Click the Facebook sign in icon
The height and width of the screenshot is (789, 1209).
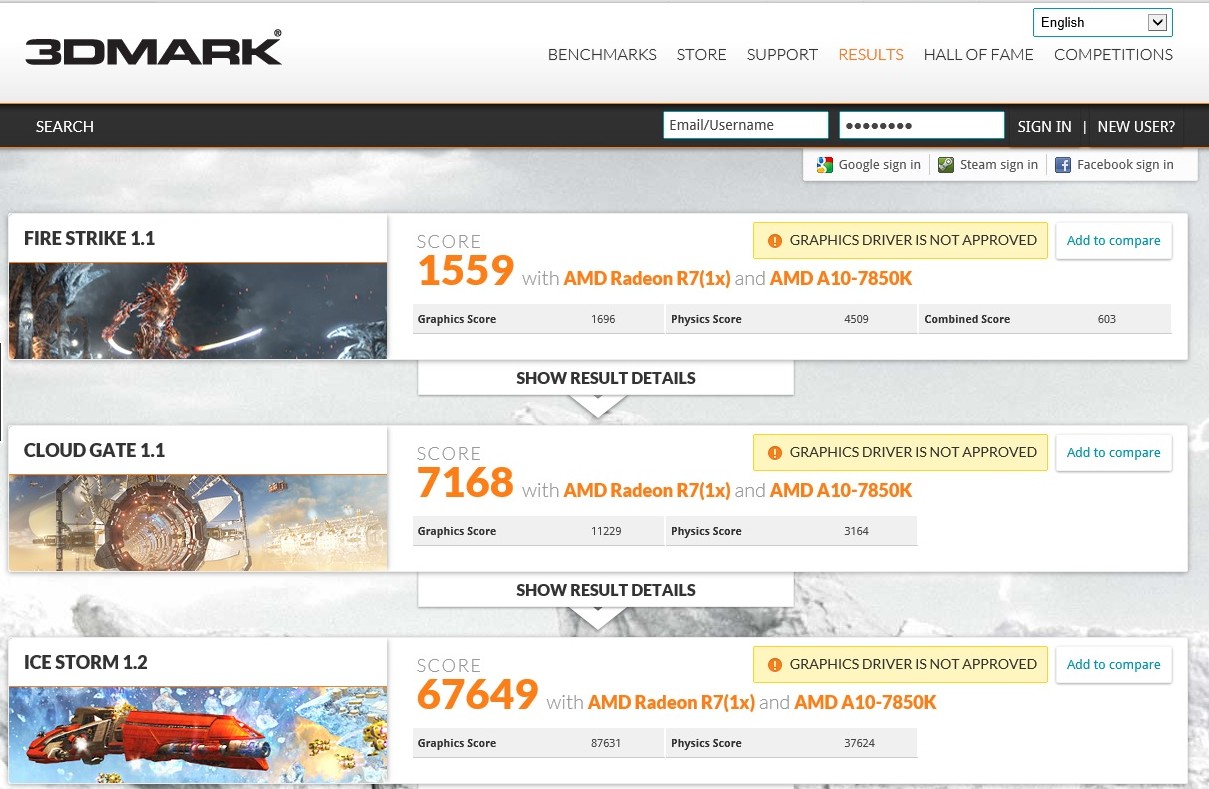[x=1063, y=165]
